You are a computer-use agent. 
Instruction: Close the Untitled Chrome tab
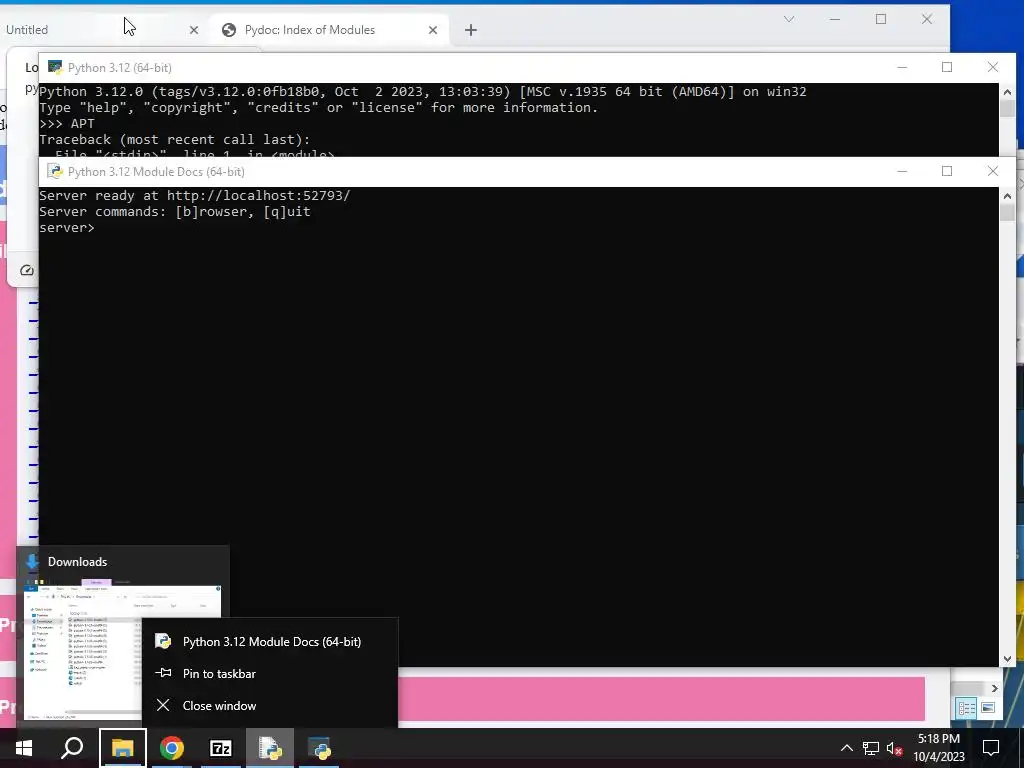(194, 30)
